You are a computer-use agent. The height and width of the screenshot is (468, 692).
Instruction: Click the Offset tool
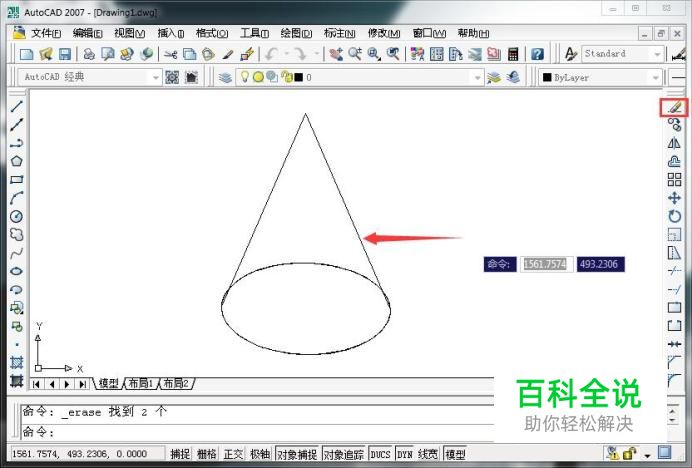(x=674, y=161)
